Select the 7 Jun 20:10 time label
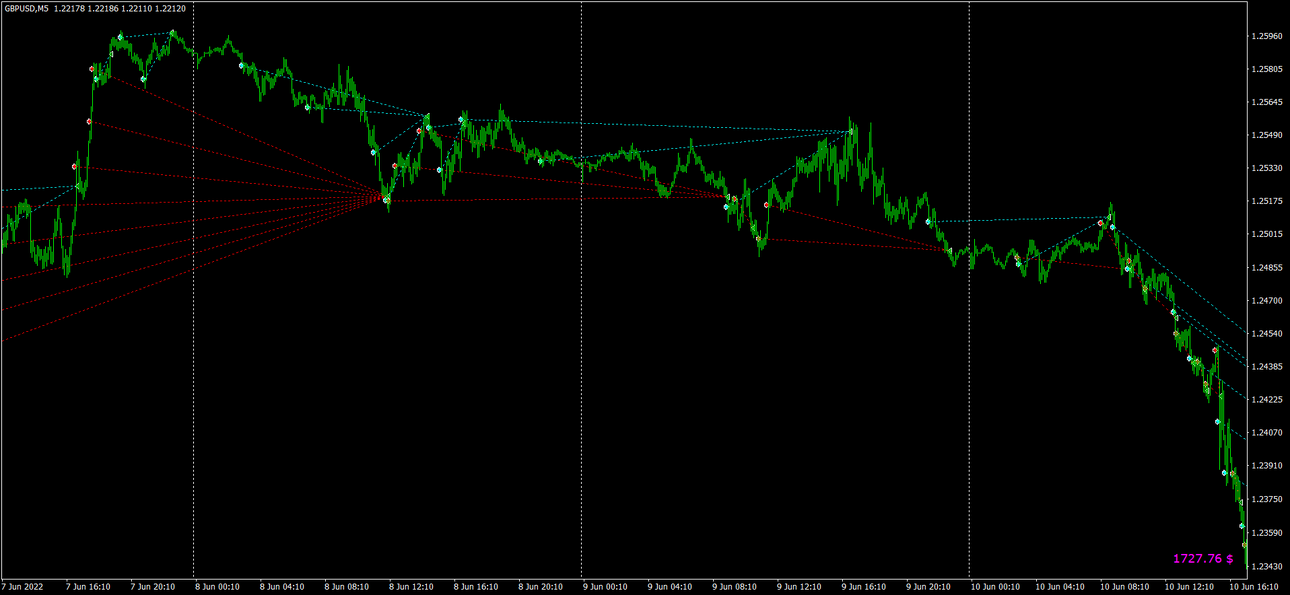 coord(153,587)
